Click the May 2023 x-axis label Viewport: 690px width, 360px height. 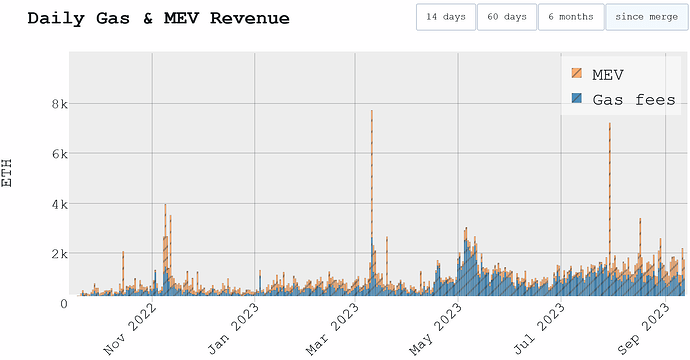click(436, 329)
